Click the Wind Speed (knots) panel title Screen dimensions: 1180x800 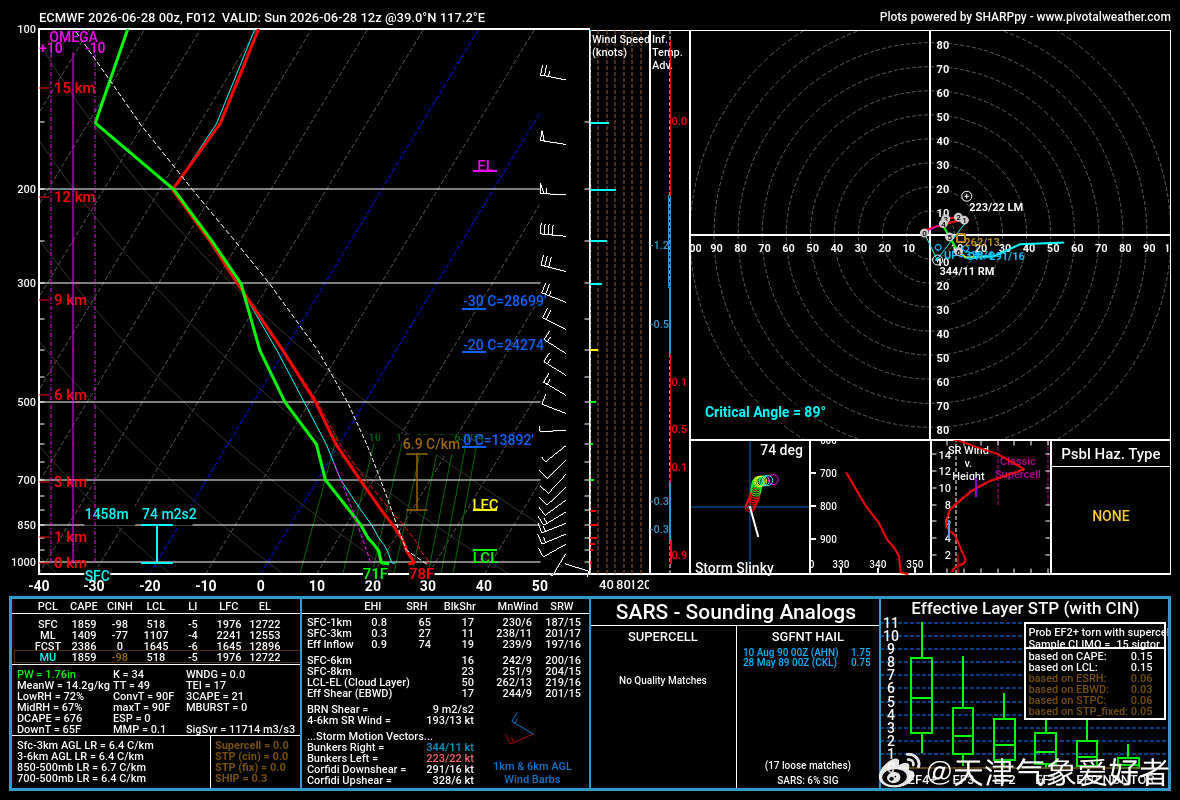pos(620,45)
